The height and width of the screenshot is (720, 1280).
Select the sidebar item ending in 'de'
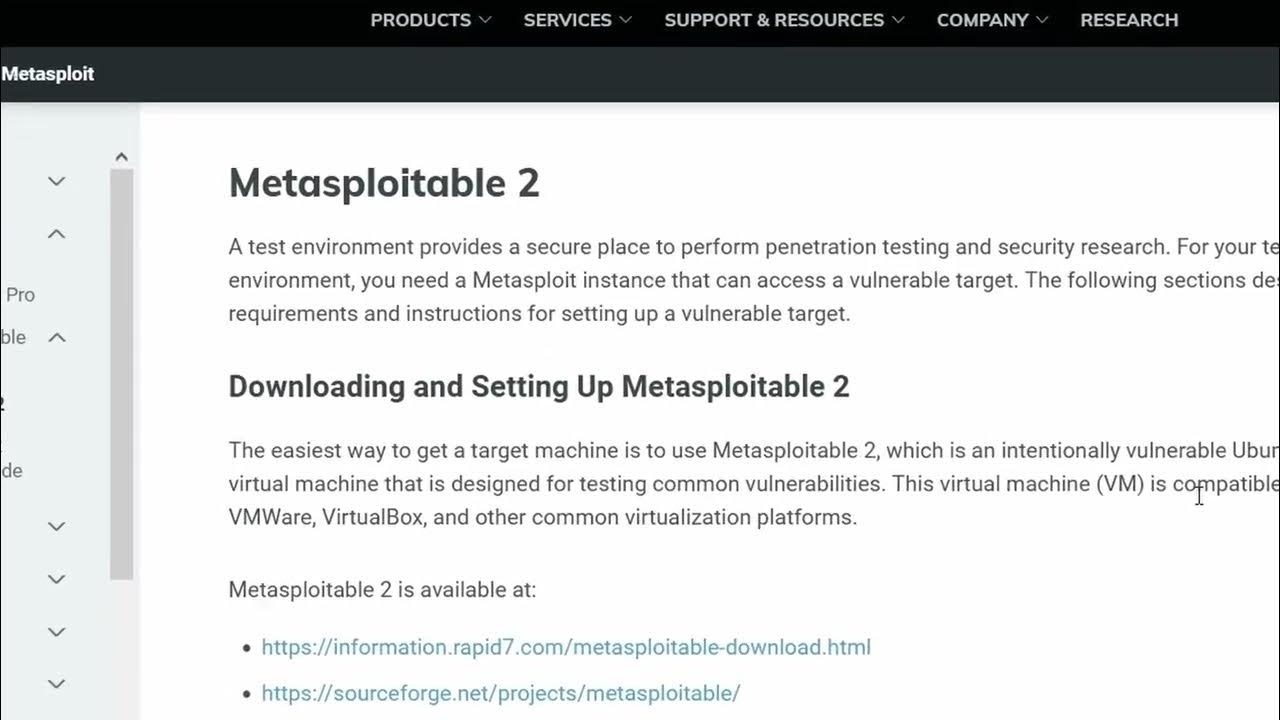click(x=11, y=470)
